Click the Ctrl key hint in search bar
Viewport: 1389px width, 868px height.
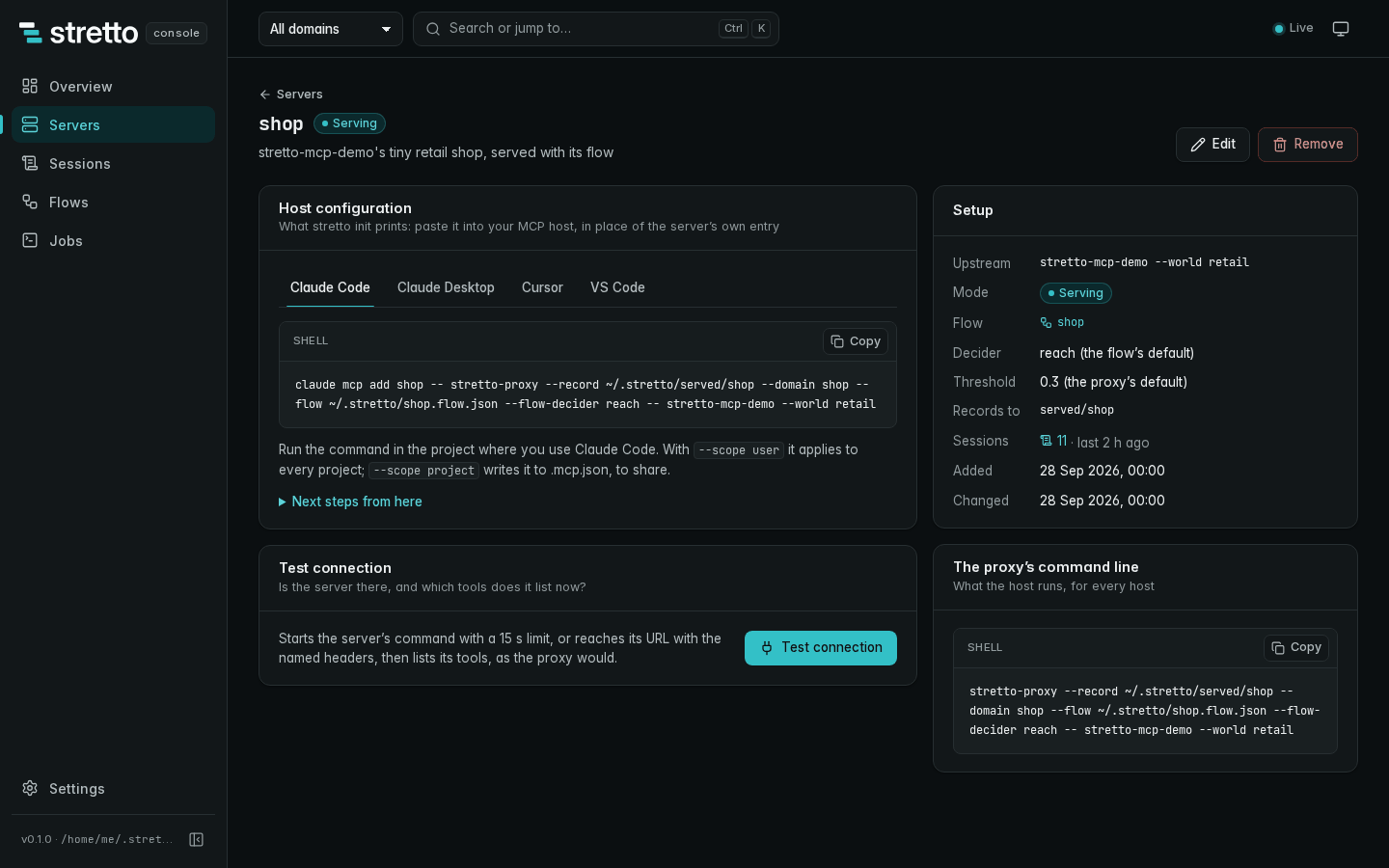[733, 29]
